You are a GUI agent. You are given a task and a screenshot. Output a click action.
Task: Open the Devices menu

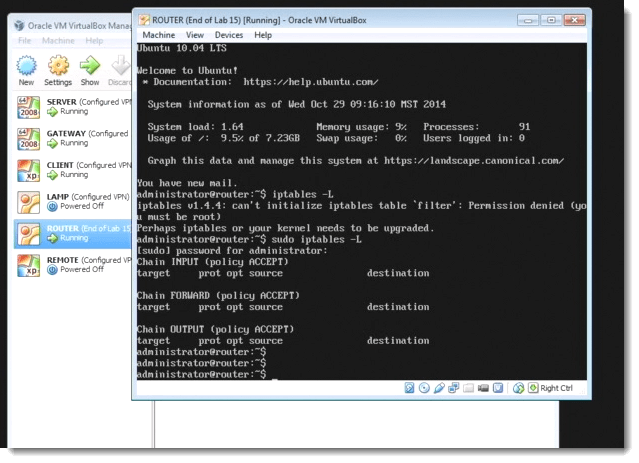point(229,35)
